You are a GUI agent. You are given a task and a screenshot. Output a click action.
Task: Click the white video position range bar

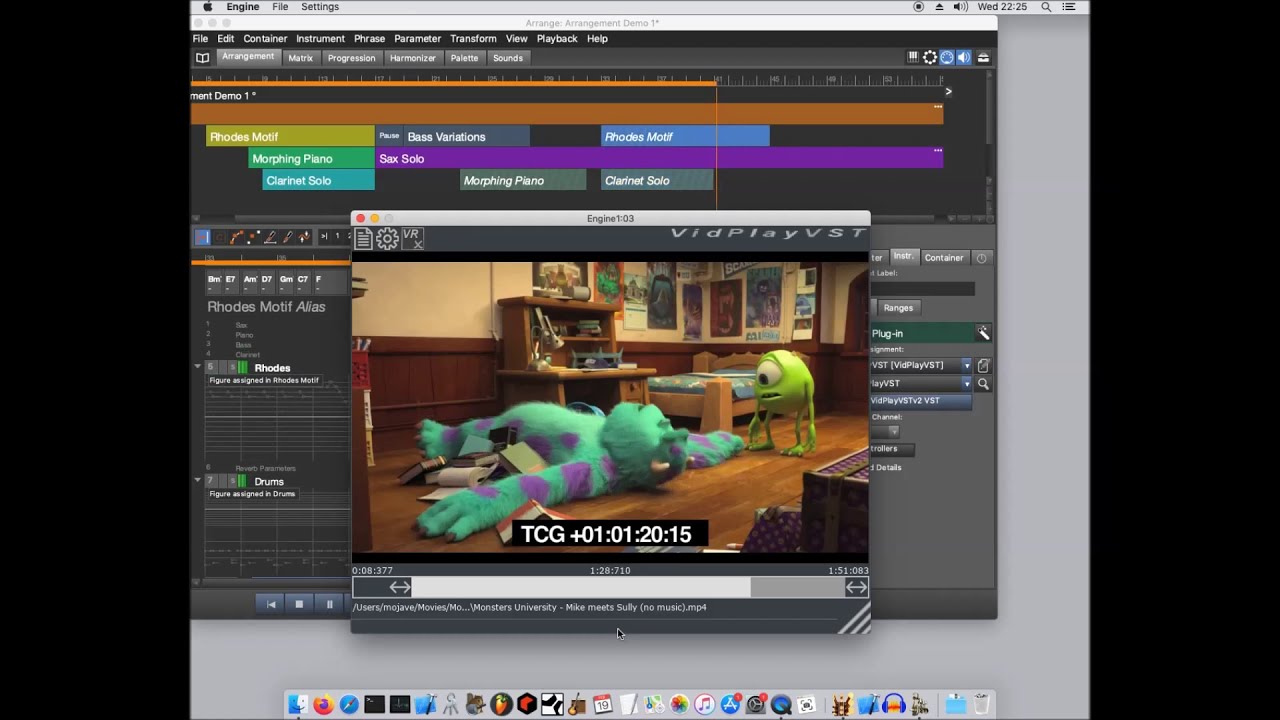tap(581, 588)
